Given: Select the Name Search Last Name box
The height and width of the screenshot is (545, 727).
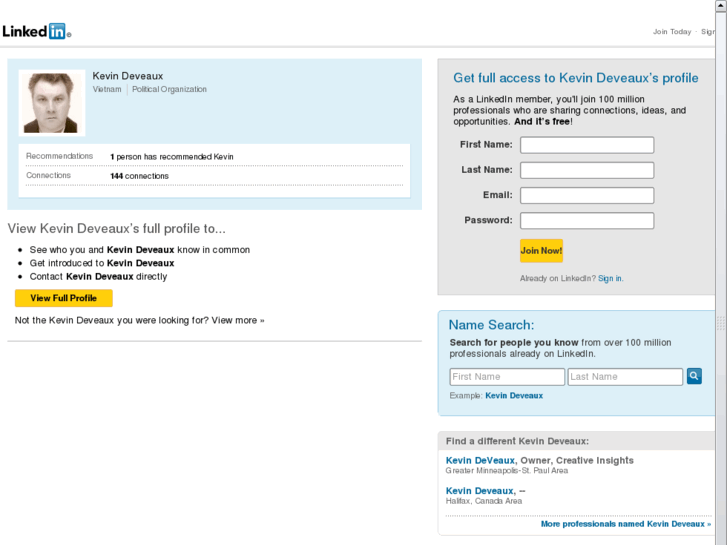Looking at the screenshot, I should click(625, 377).
